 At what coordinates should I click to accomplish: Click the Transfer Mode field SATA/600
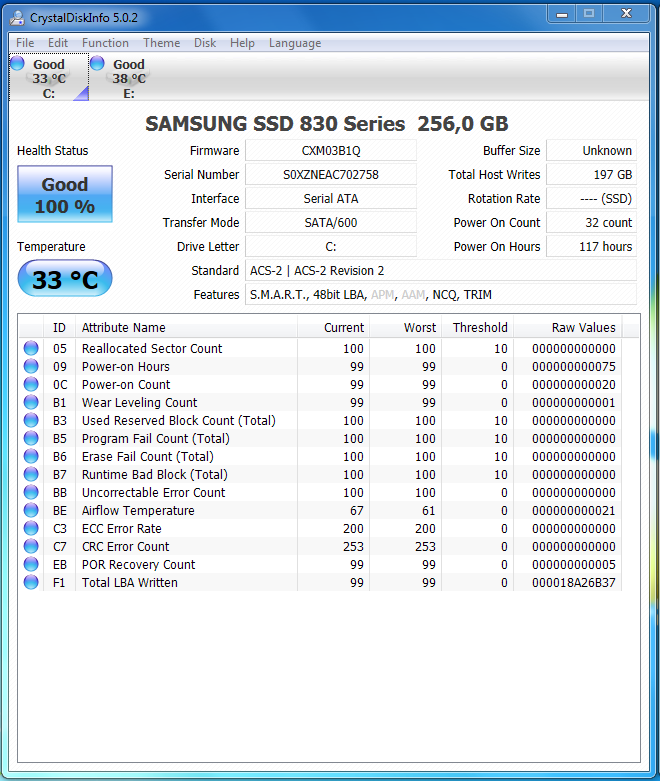click(x=331, y=222)
